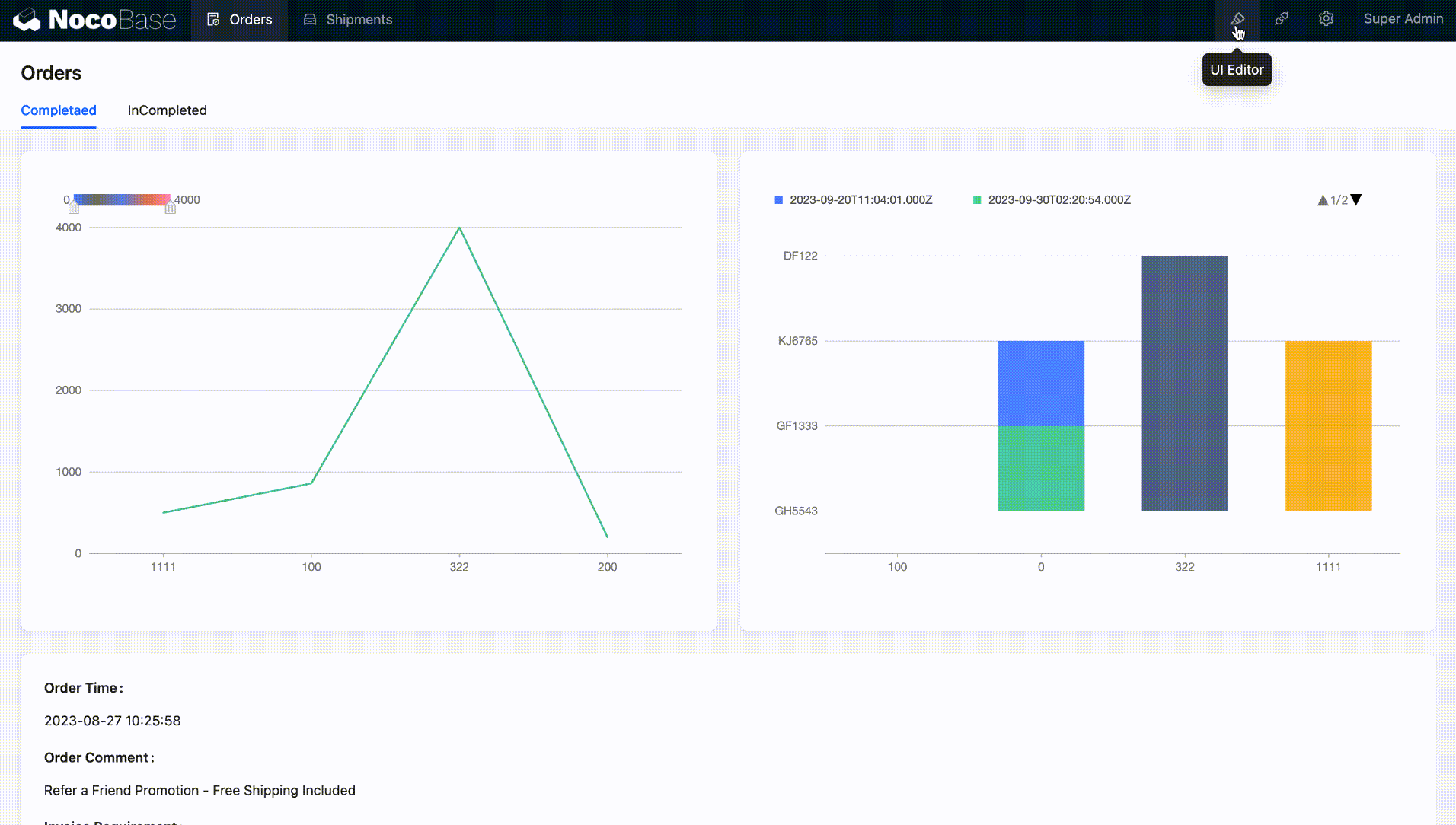Switch to the InCompleted tab
This screenshot has height=825, width=1456.
[x=168, y=110]
